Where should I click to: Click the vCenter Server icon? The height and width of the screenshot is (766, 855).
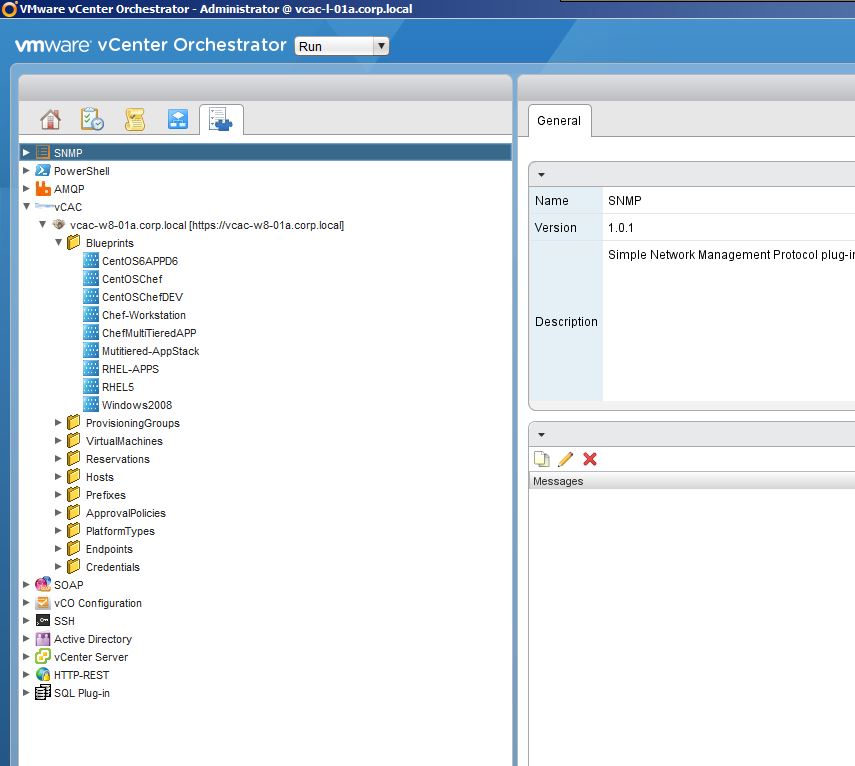[x=43, y=656]
